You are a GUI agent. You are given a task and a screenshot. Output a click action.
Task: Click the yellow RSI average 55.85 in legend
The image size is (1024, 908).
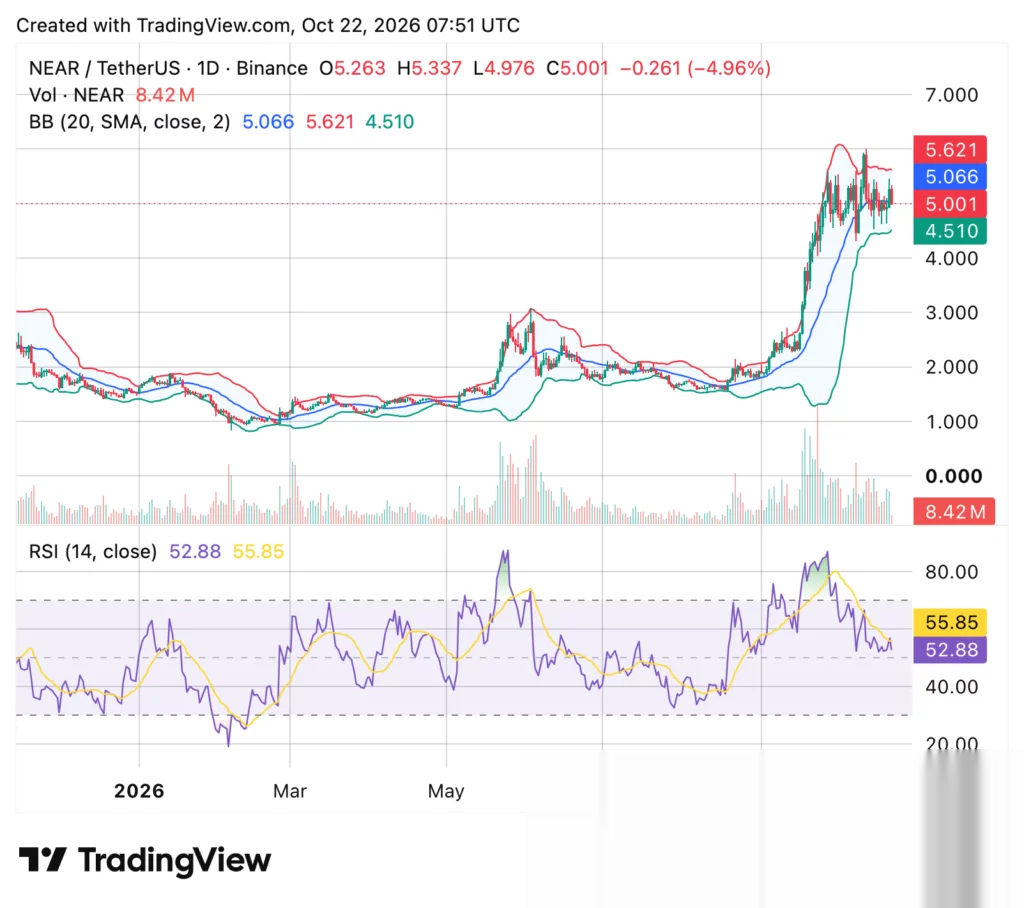coord(259,552)
